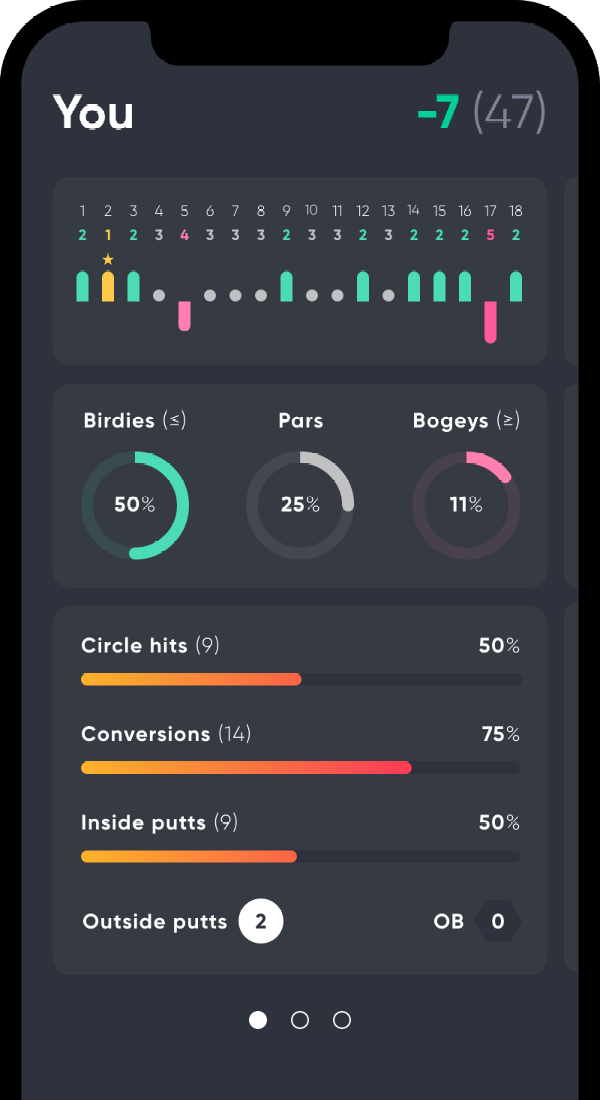
Task: Tap the pink double-bogey bar on hole 17
Action: tap(490, 321)
